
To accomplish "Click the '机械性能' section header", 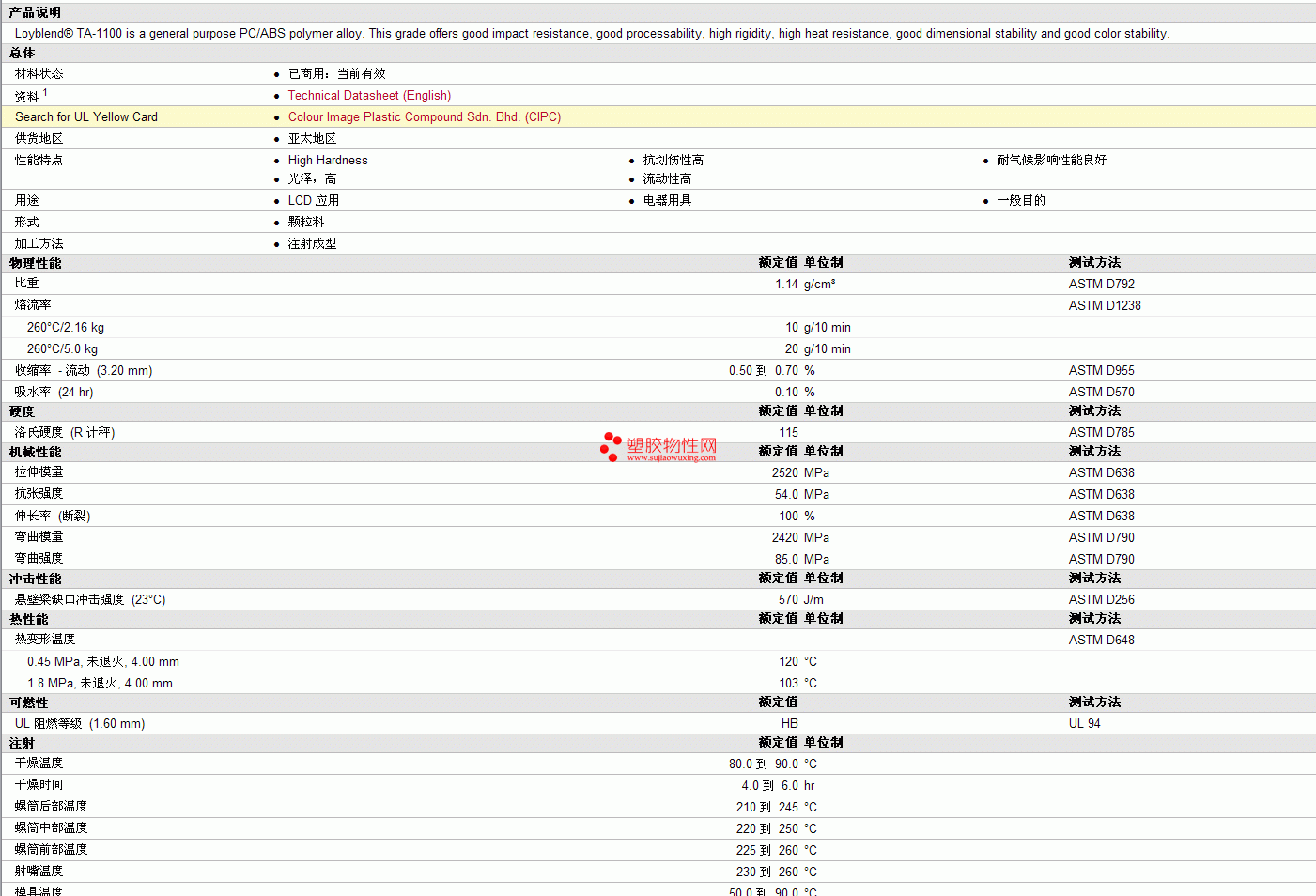I will click(x=35, y=453).
